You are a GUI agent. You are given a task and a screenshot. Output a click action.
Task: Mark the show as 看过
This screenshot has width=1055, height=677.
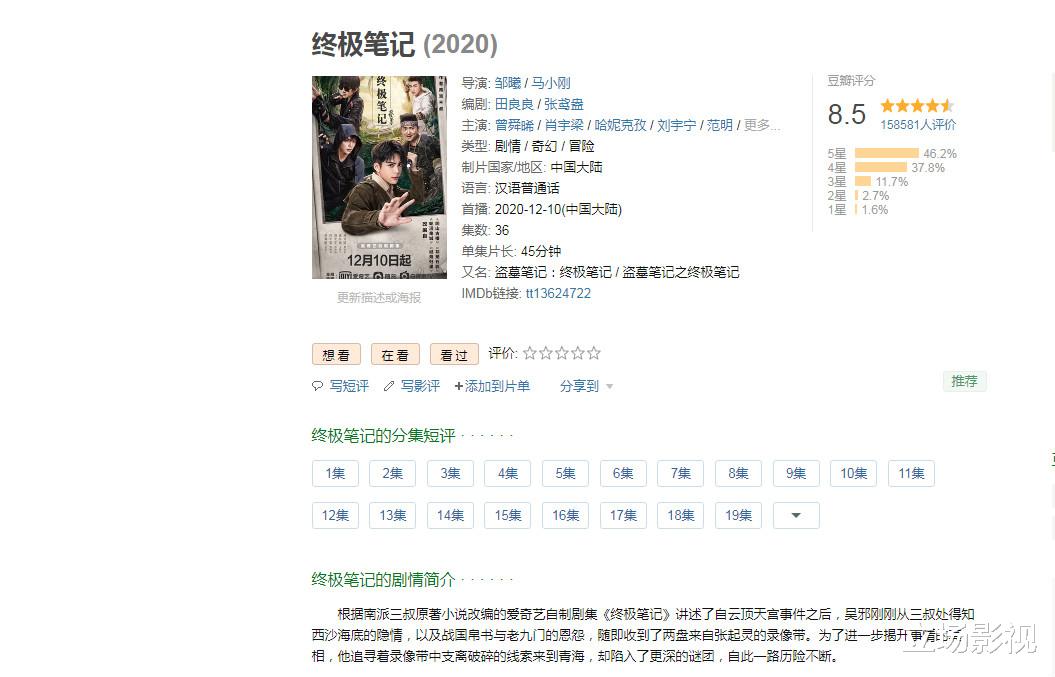coord(454,355)
